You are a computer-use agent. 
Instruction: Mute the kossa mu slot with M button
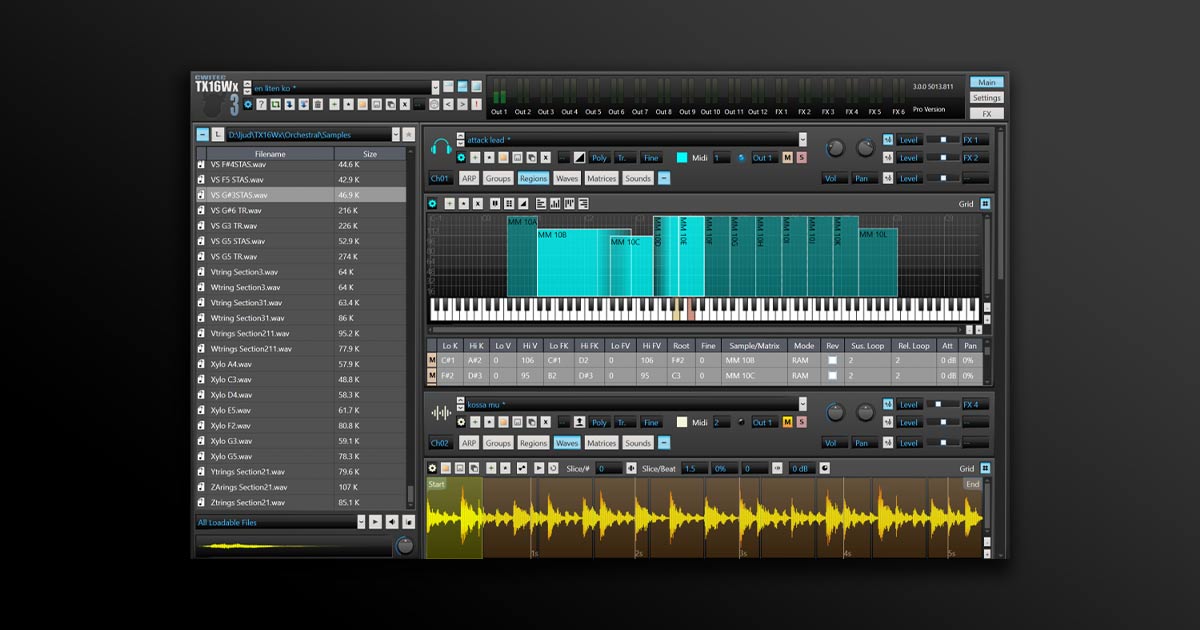coord(787,422)
